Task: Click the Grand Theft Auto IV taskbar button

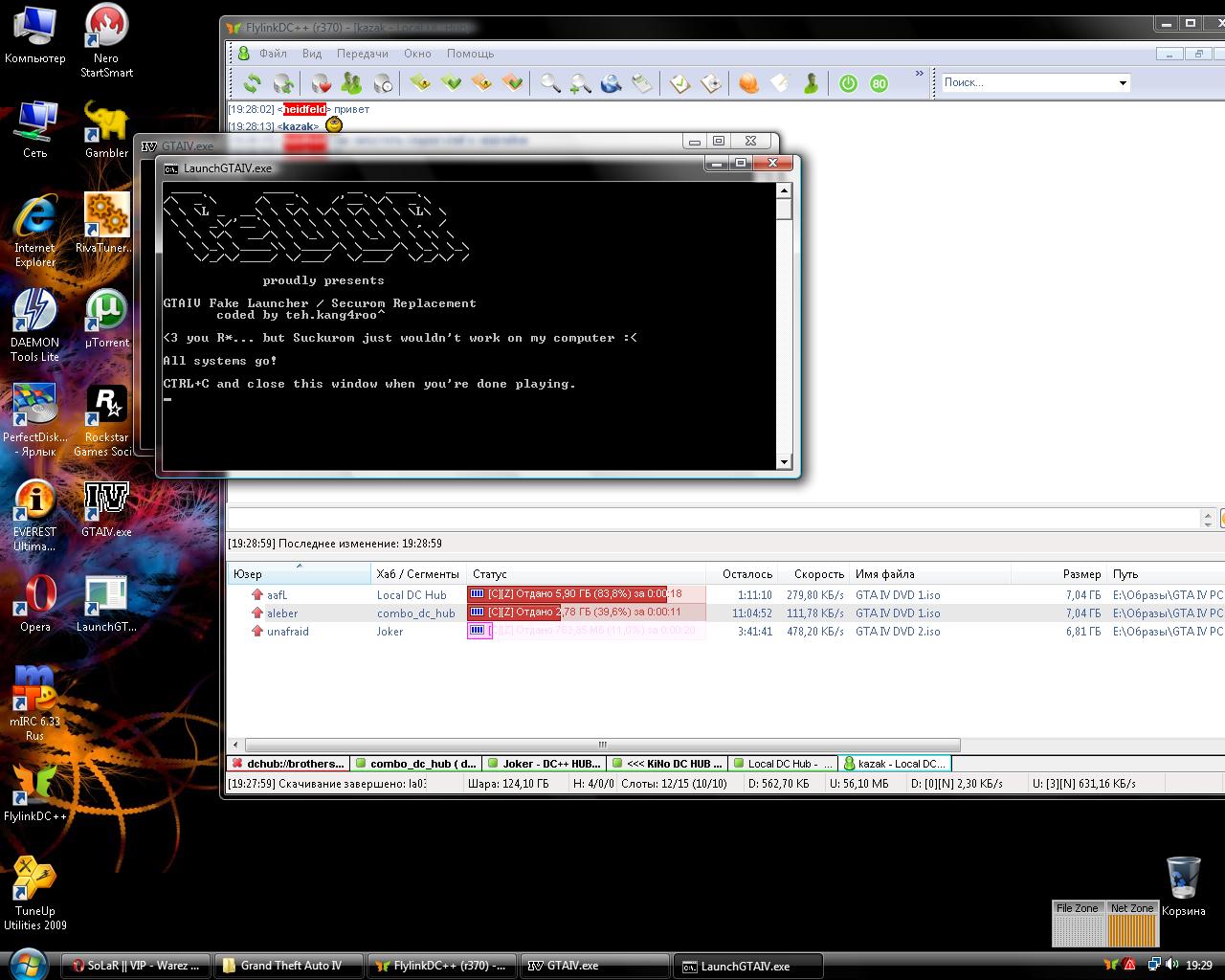Action: (x=288, y=966)
